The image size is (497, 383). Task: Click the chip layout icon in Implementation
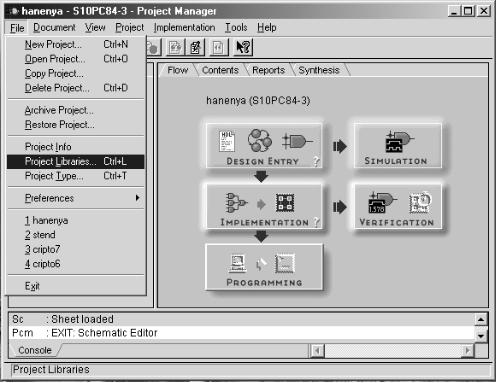285,203
